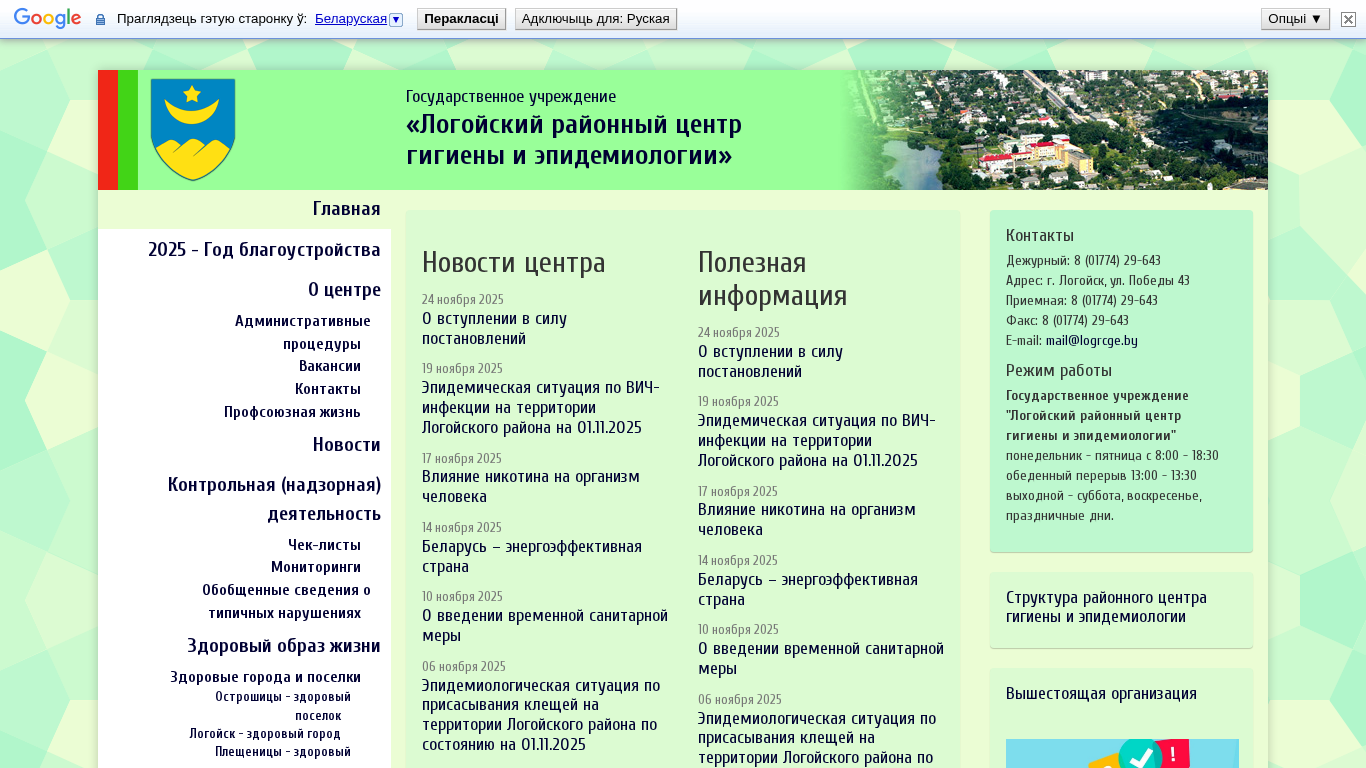1366x768 pixels.
Task: Open Здоровый образ жизни menu item
Action: [x=284, y=645]
